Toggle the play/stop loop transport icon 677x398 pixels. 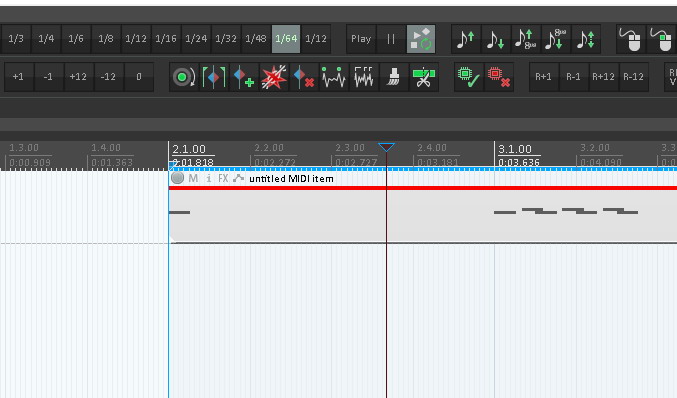421,39
